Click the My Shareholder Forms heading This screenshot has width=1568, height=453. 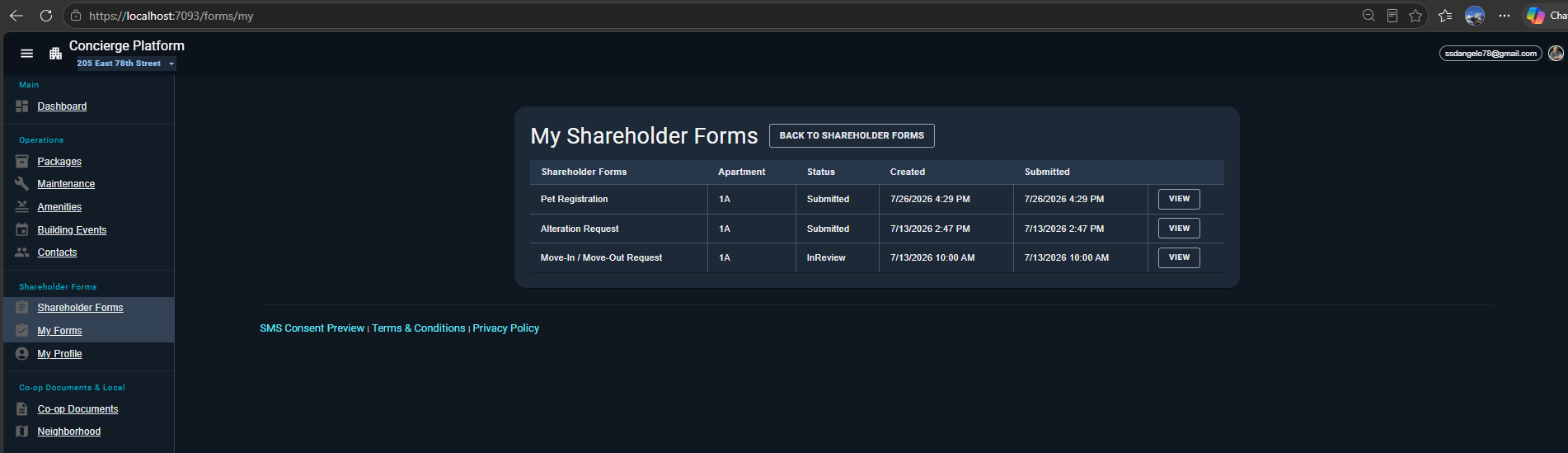[644, 136]
